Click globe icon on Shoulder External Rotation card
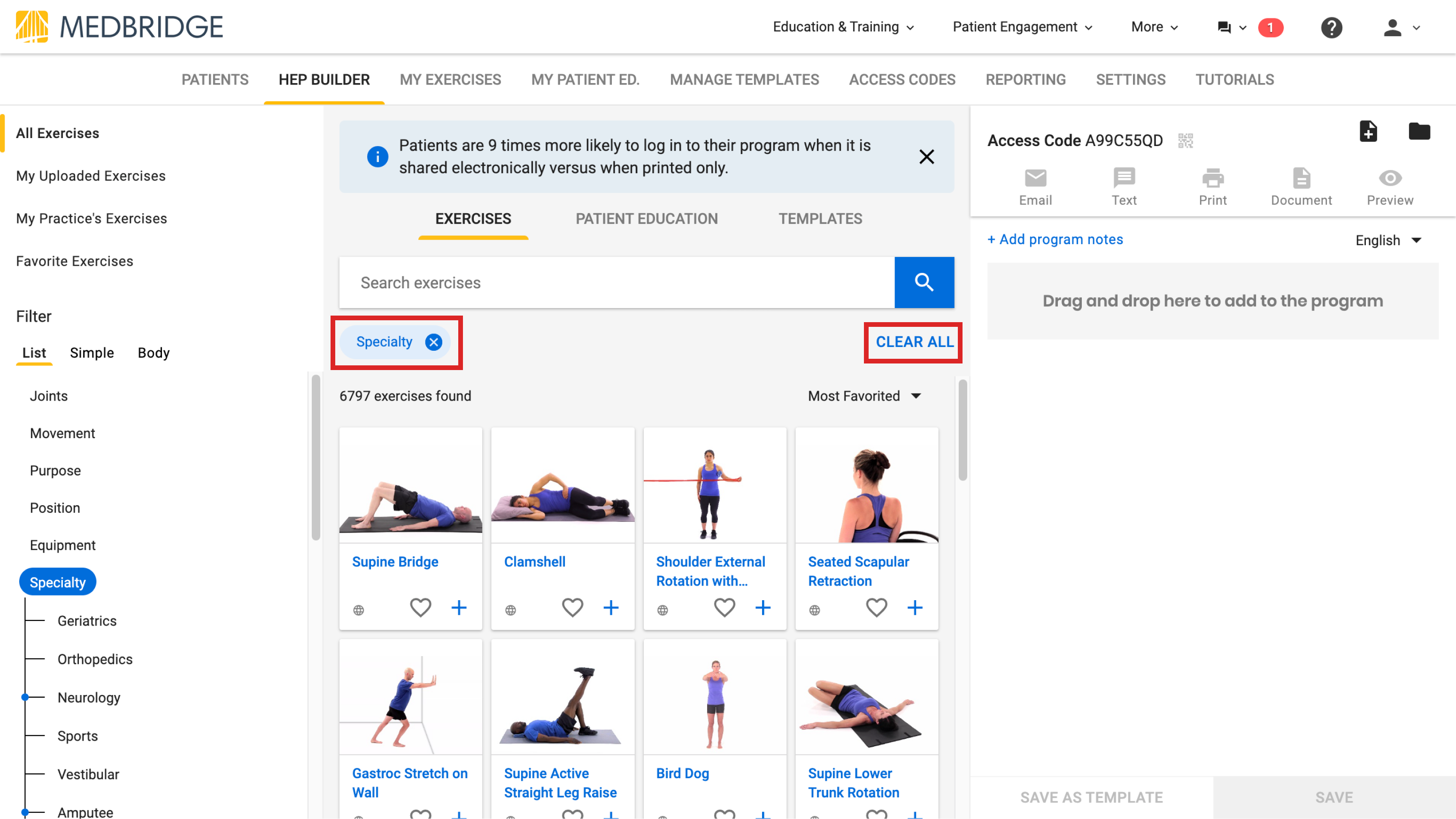Image resolution: width=1456 pixels, height=819 pixels. coord(663,610)
